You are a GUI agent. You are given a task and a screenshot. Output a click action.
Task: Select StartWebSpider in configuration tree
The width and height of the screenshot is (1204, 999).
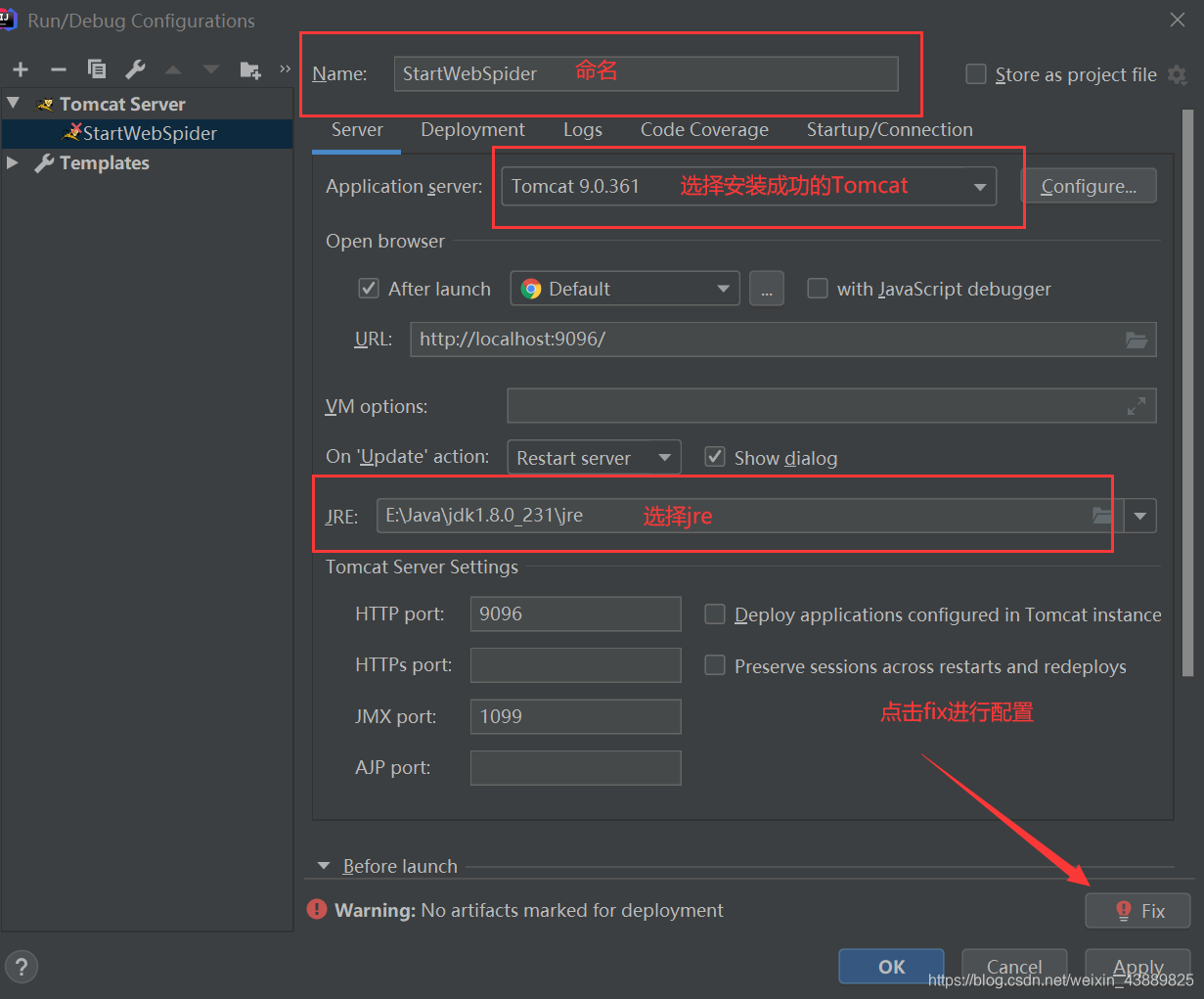click(x=148, y=133)
